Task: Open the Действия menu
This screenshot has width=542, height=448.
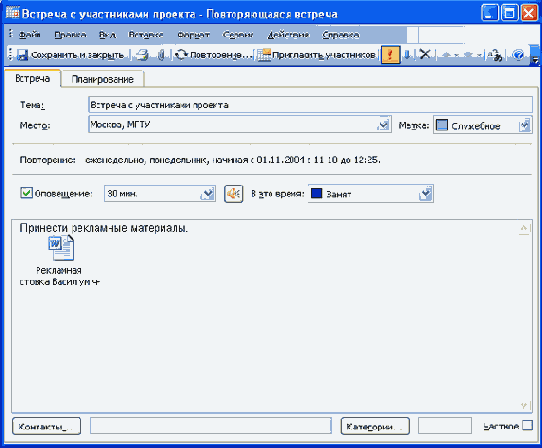Action: click(288, 35)
